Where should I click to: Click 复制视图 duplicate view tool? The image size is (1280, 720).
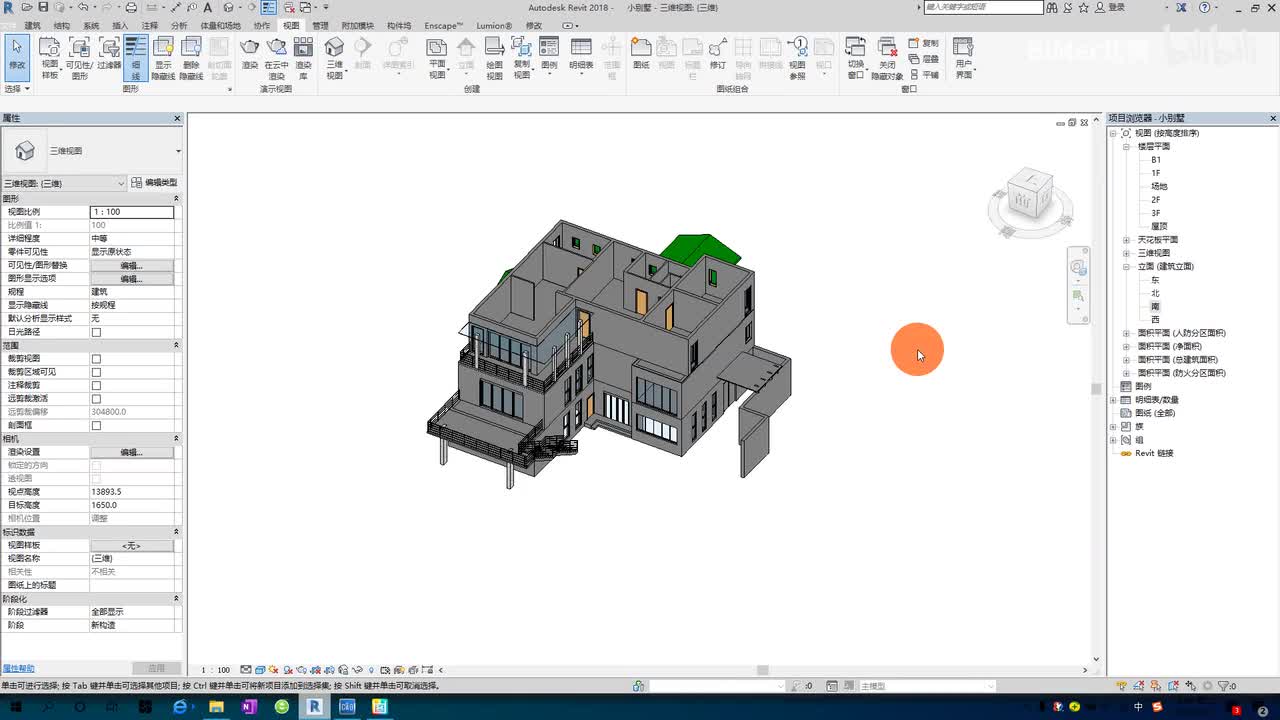(x=522, y=58)
